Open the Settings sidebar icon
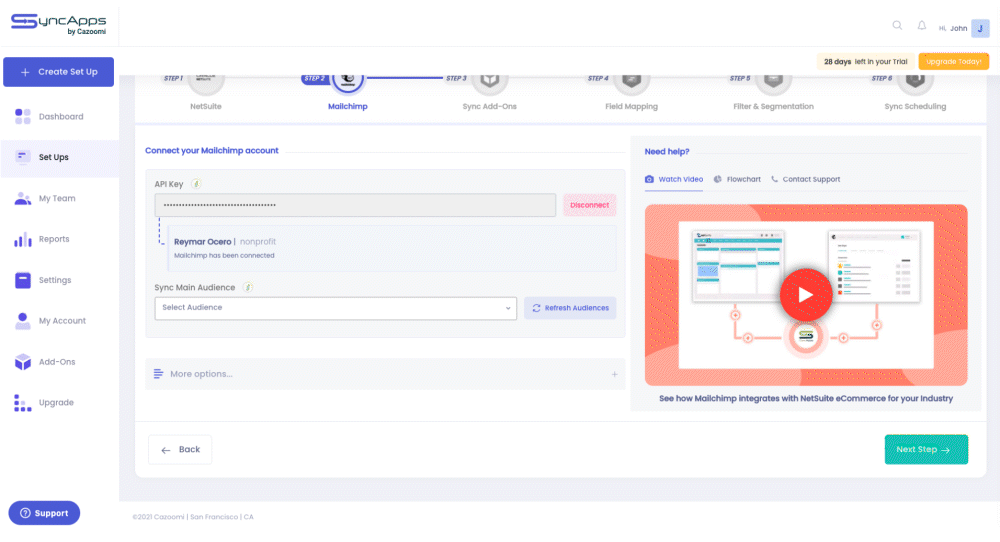Screen dimensions: 1000x542 (x=23, y=280)
